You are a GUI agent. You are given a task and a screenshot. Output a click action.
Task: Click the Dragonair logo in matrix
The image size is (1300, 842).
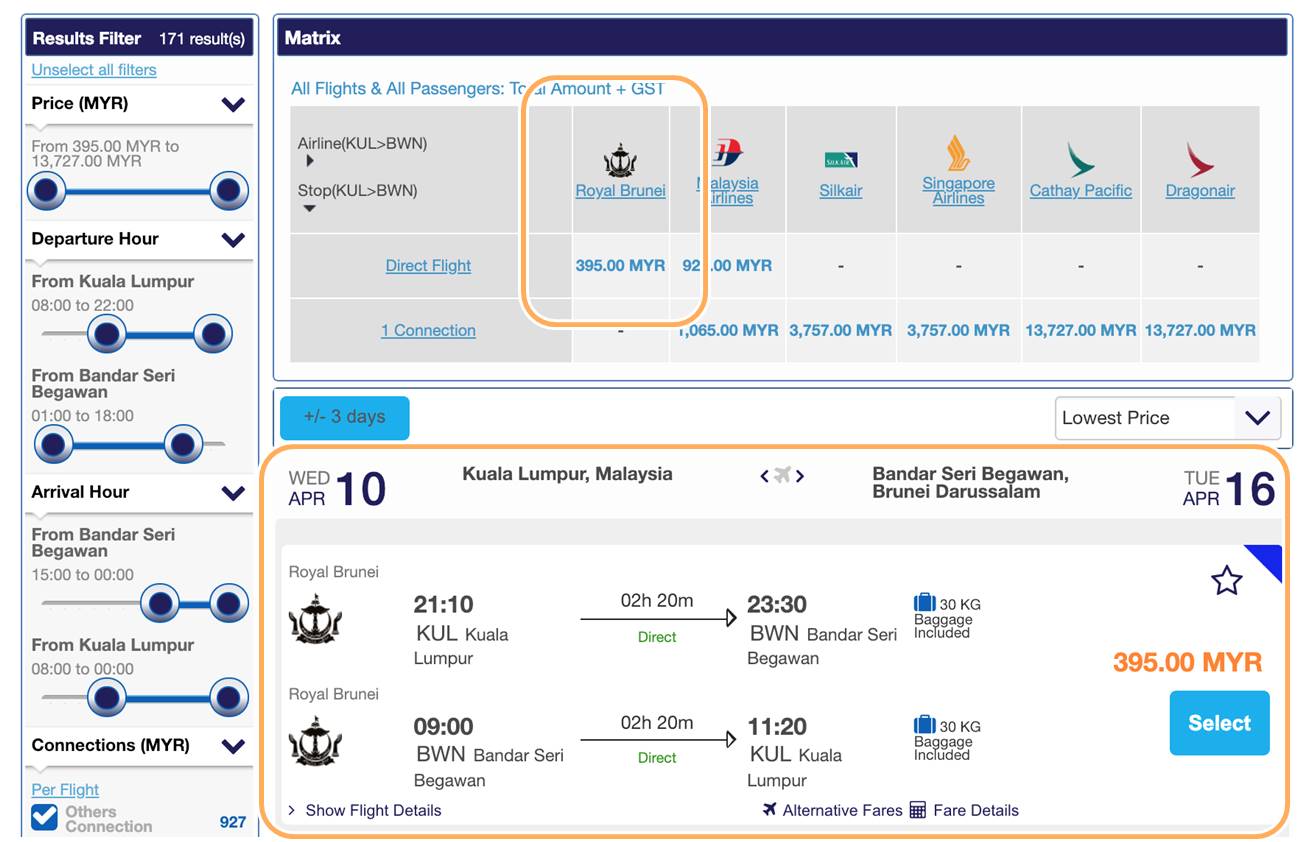click(1200, 159)
